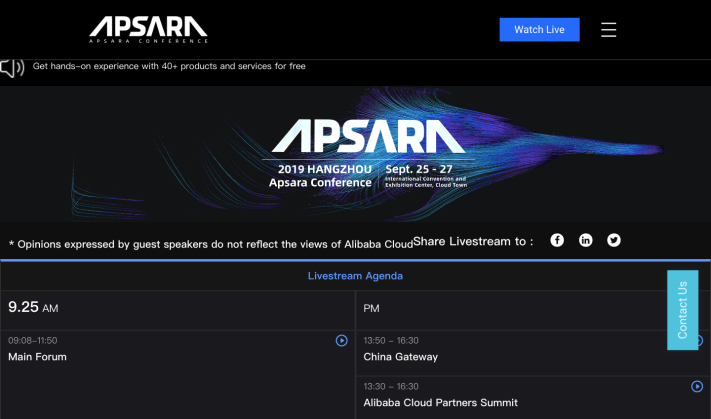Click the Main Forum title
Screen dimensions: 711x419
pyautogui.click(x=37, y=357)
